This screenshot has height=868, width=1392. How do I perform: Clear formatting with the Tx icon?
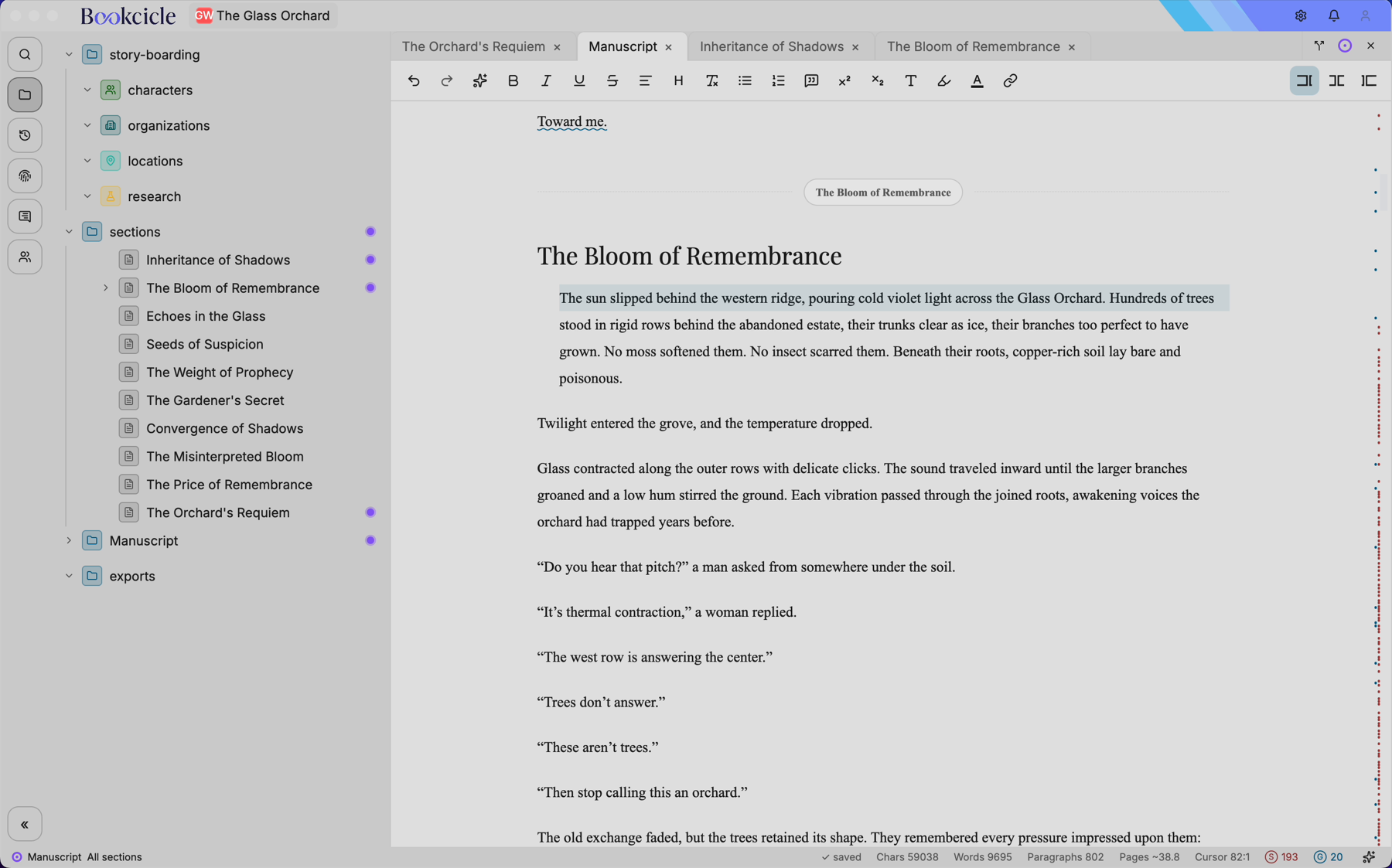[x=711, y=80]
